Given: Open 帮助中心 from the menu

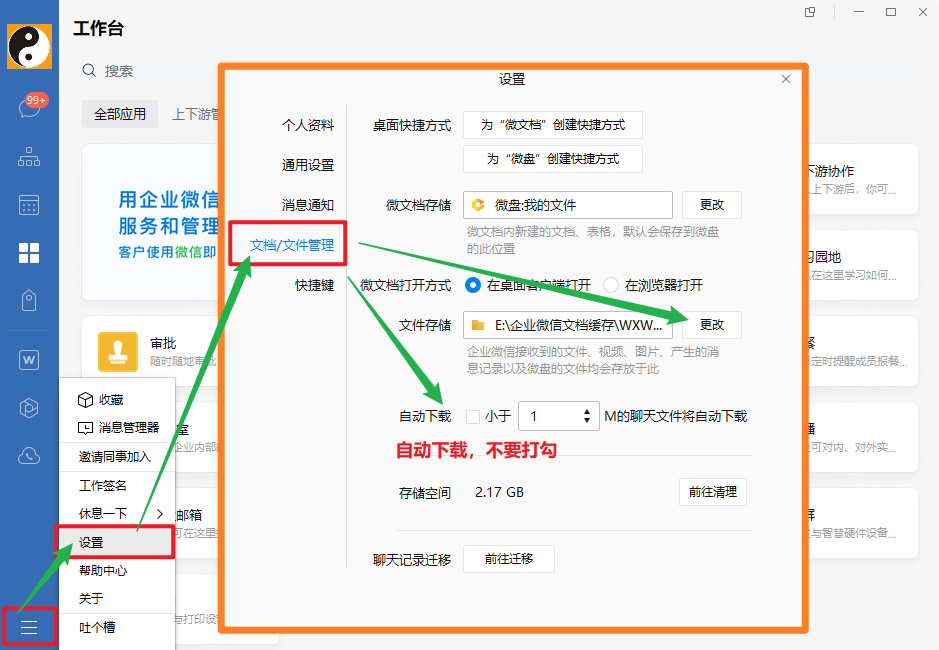Looking at the screenshot, I should (x=117, y=570).
